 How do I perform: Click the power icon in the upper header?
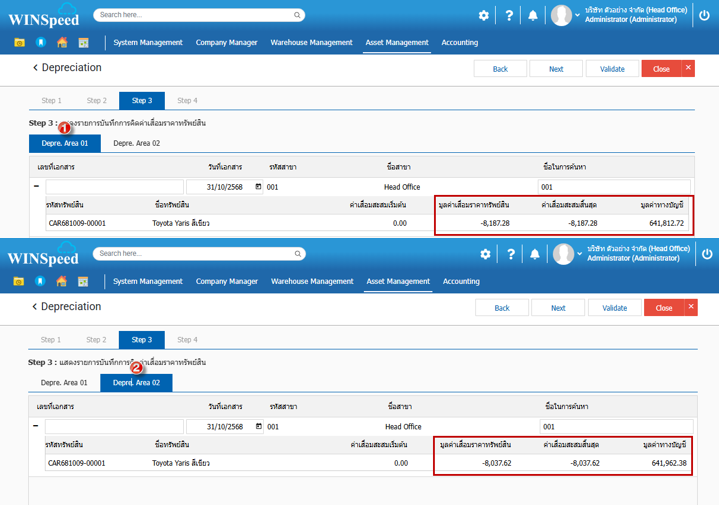click(x=706, y=16)
